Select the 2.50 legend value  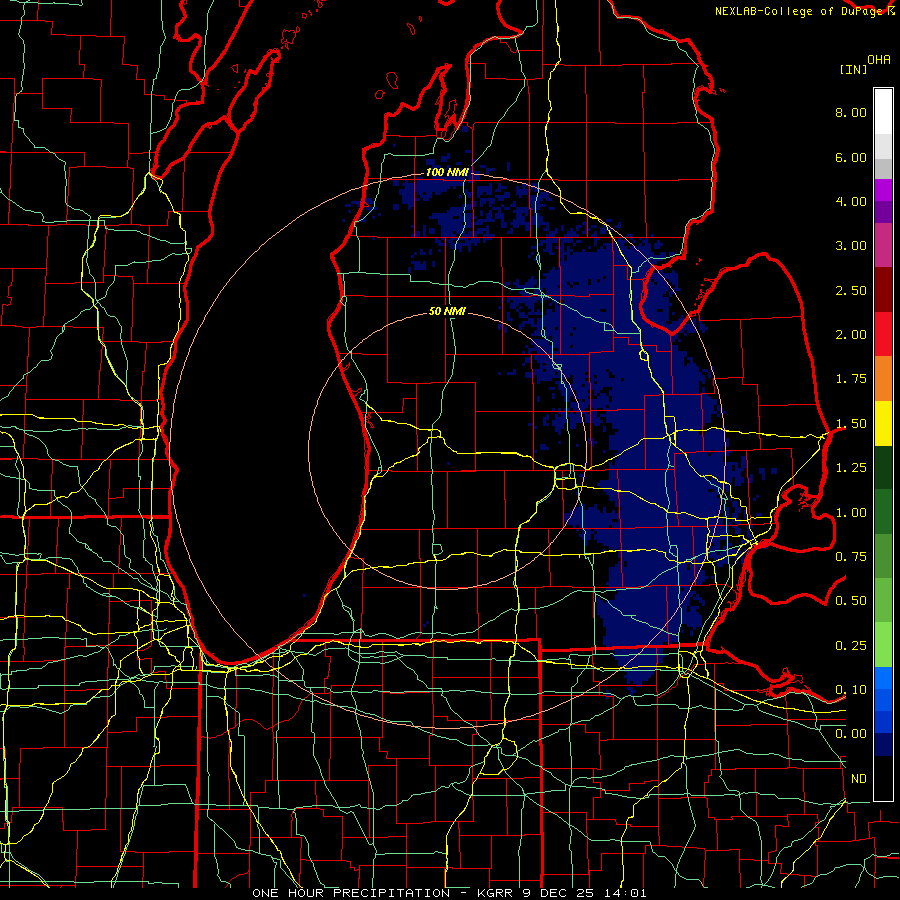coord(851,290)
